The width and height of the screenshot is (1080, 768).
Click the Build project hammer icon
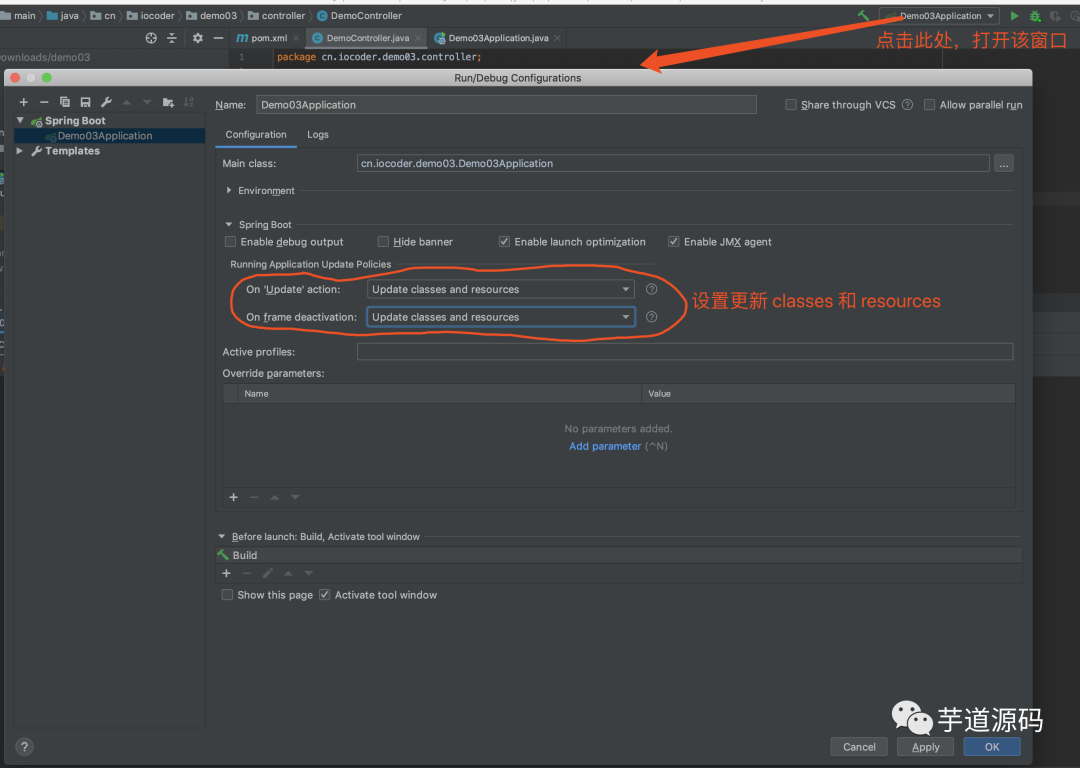863,16
